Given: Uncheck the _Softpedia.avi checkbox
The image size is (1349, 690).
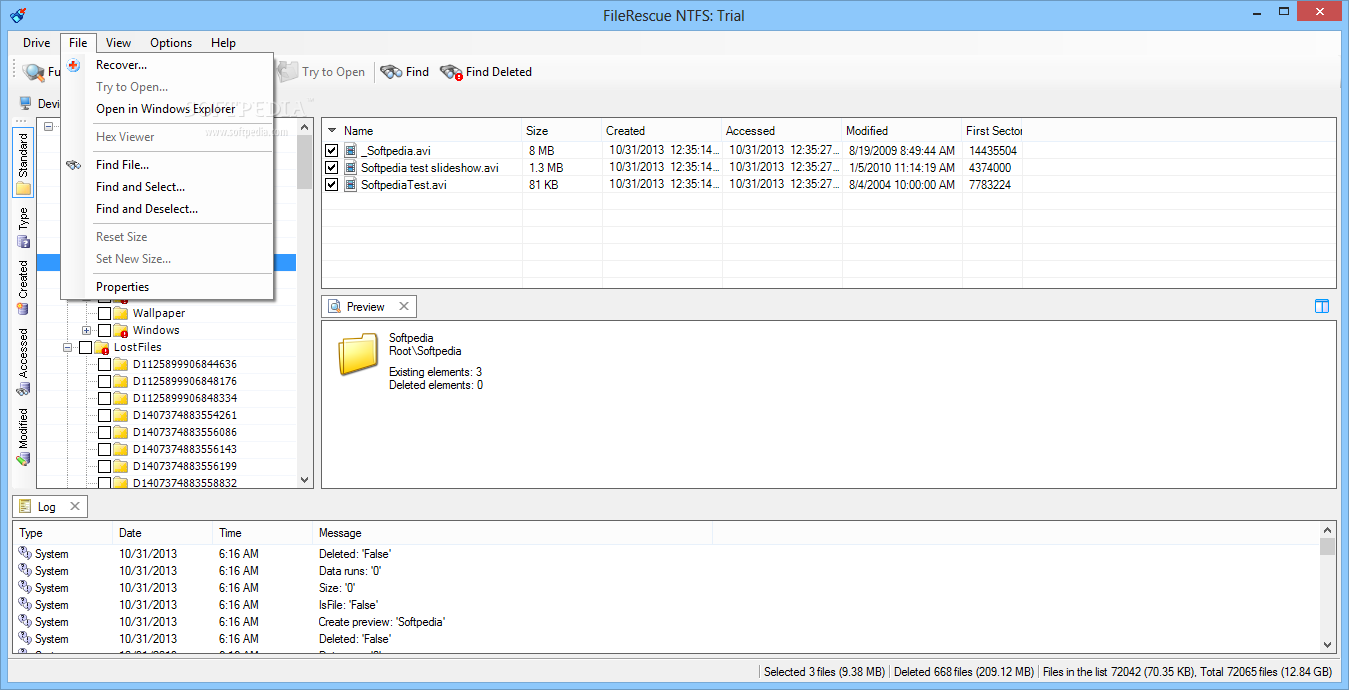Looking at the screenshot, I should point(332,151).
